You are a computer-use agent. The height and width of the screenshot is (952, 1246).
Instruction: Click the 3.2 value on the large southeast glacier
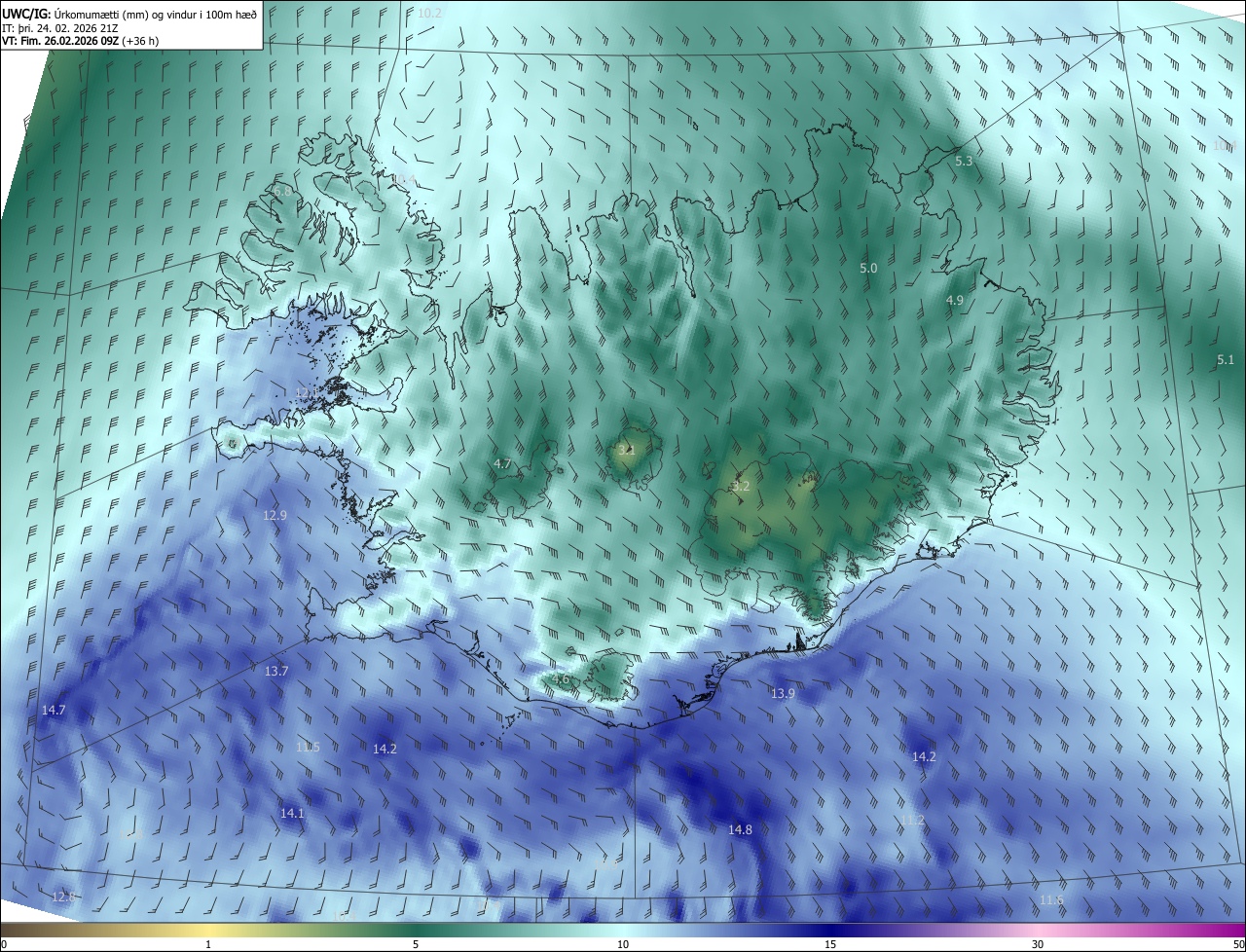741,486
